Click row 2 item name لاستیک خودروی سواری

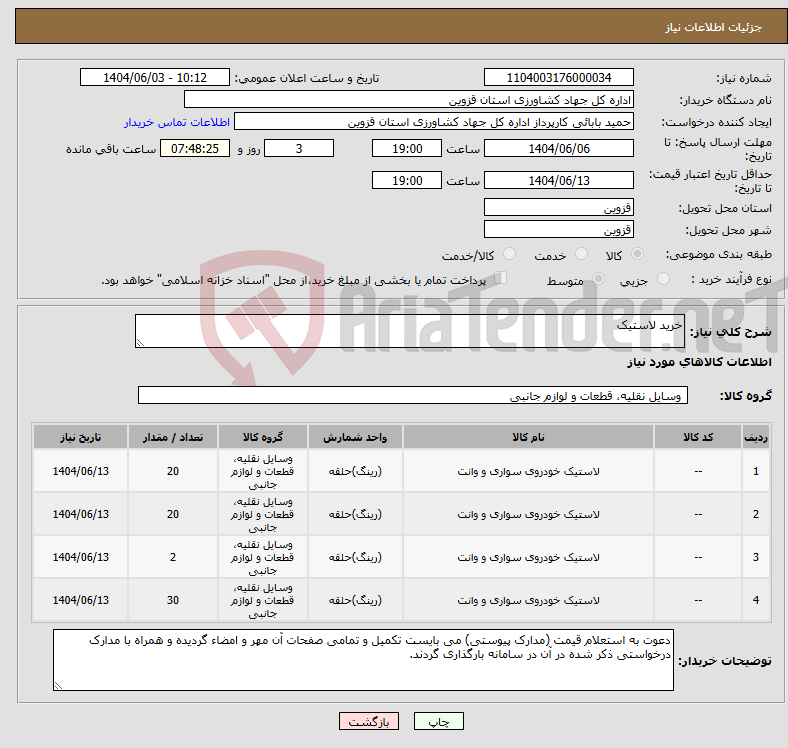point(528,514)
